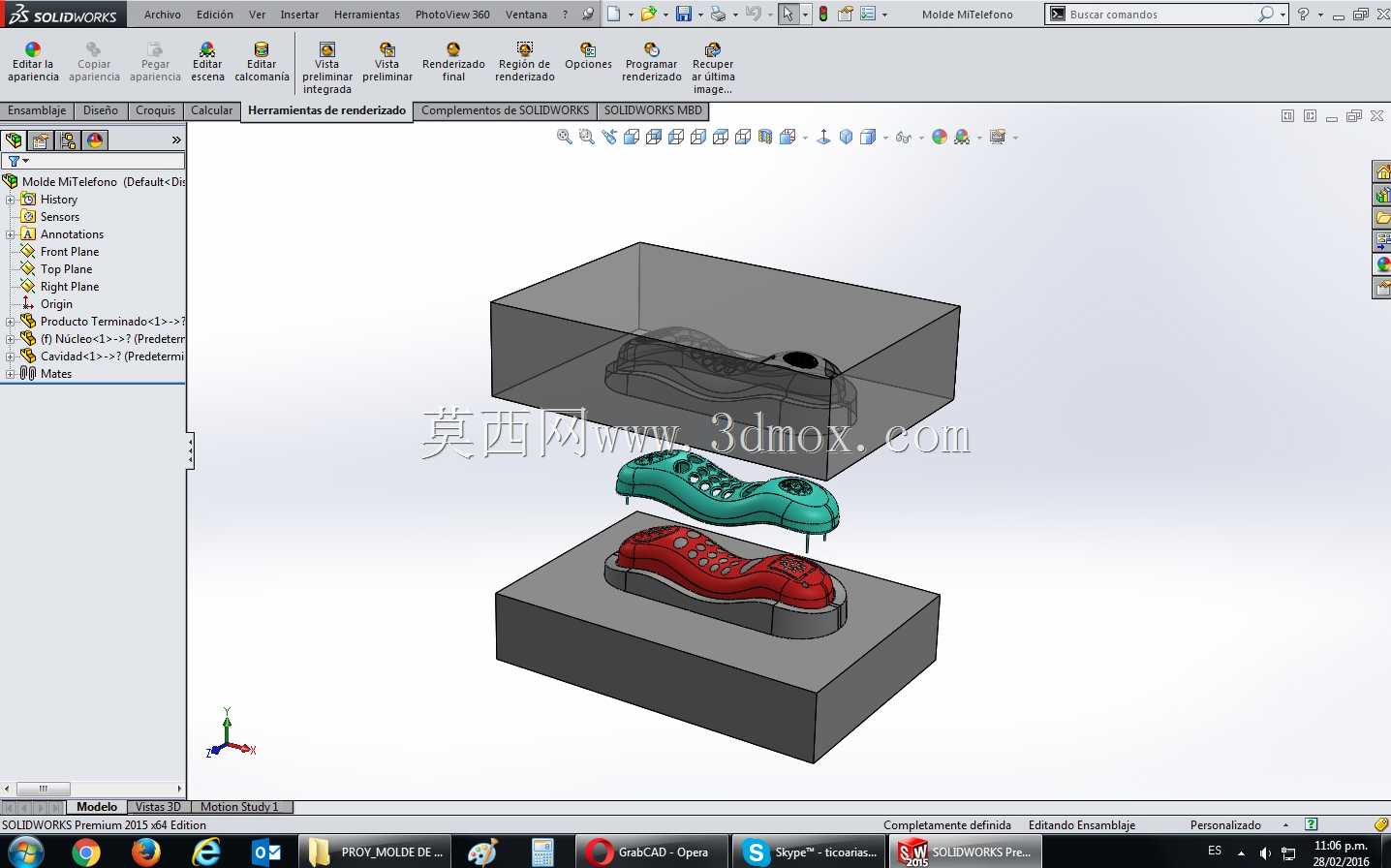Click the View Settings monitor icon
The image size is (1391, 868).
(998, 137)
